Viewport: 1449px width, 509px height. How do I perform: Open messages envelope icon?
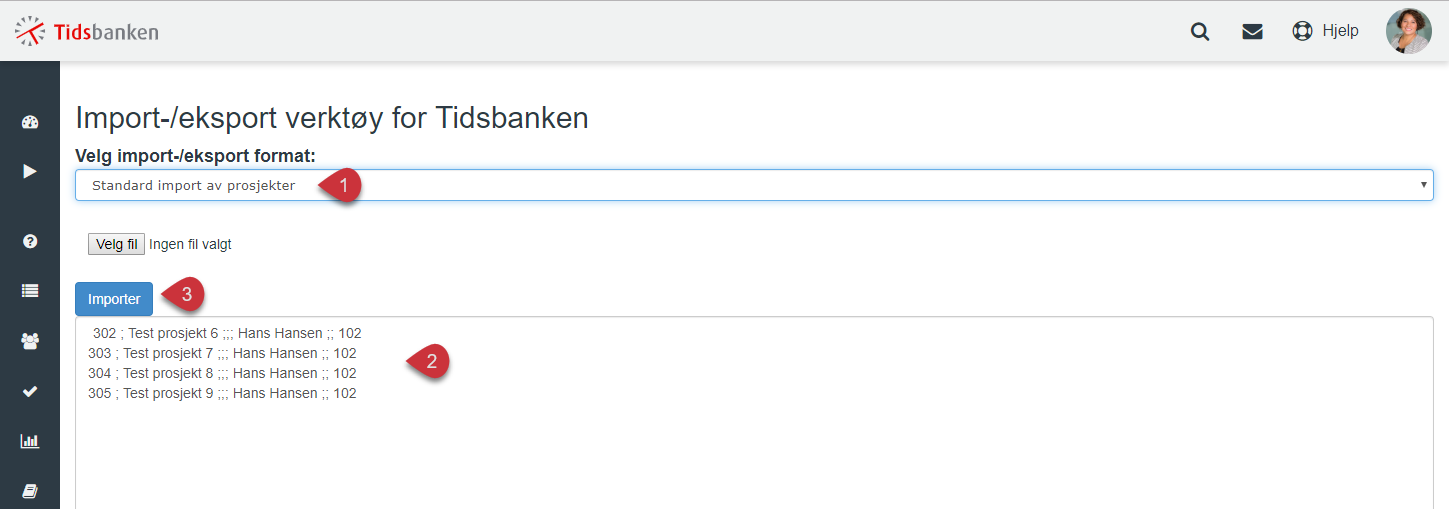pyautogui.click(x=1252, y=31)
